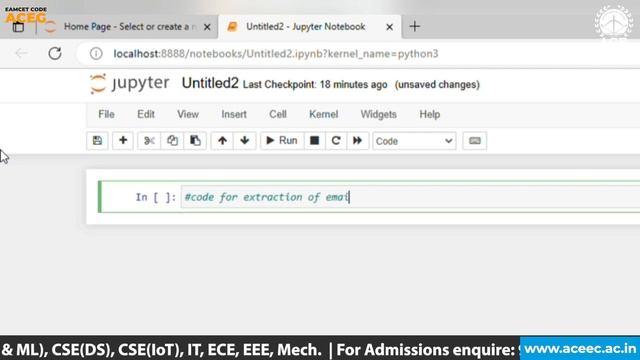
Task: Save notebook with the floppy disk icon
Action: click(x=97, y=141)
